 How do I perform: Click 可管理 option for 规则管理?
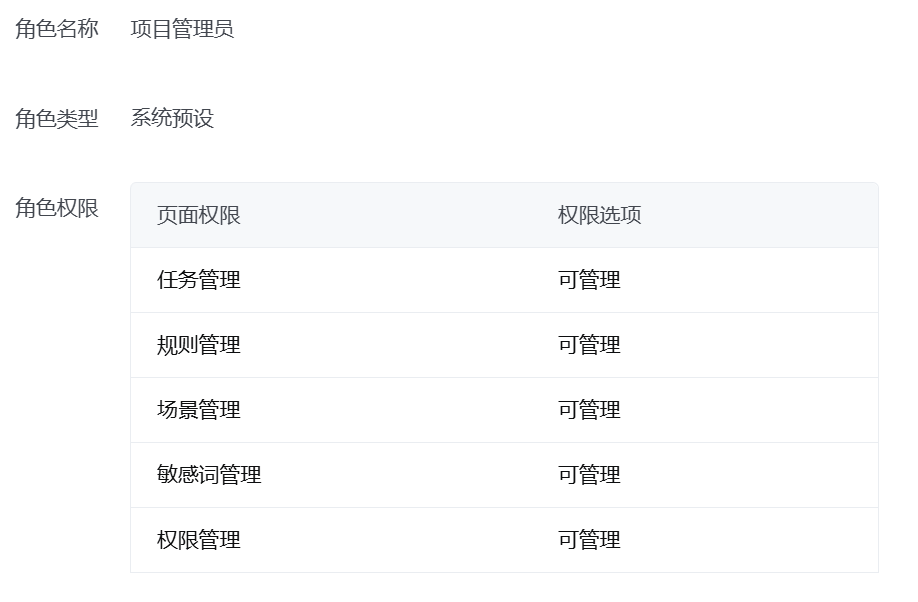coord(589,345)
